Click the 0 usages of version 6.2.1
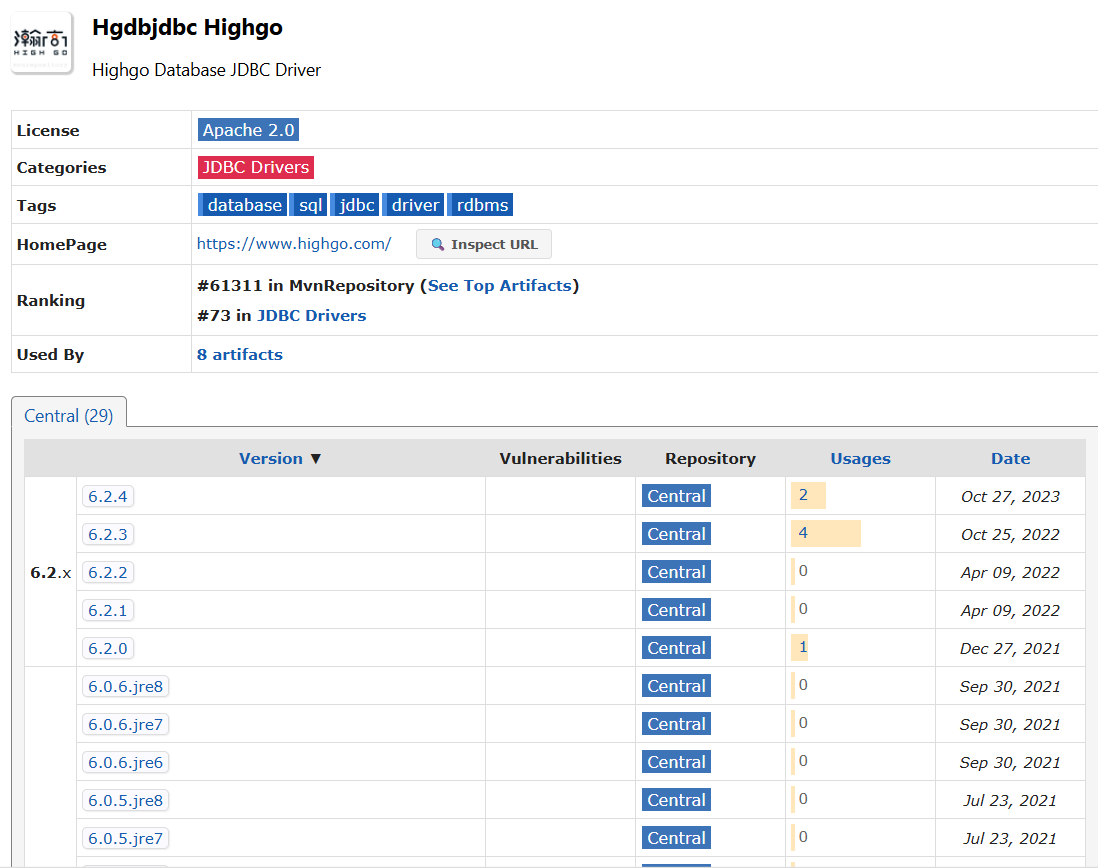 click(x=803, y=608)
